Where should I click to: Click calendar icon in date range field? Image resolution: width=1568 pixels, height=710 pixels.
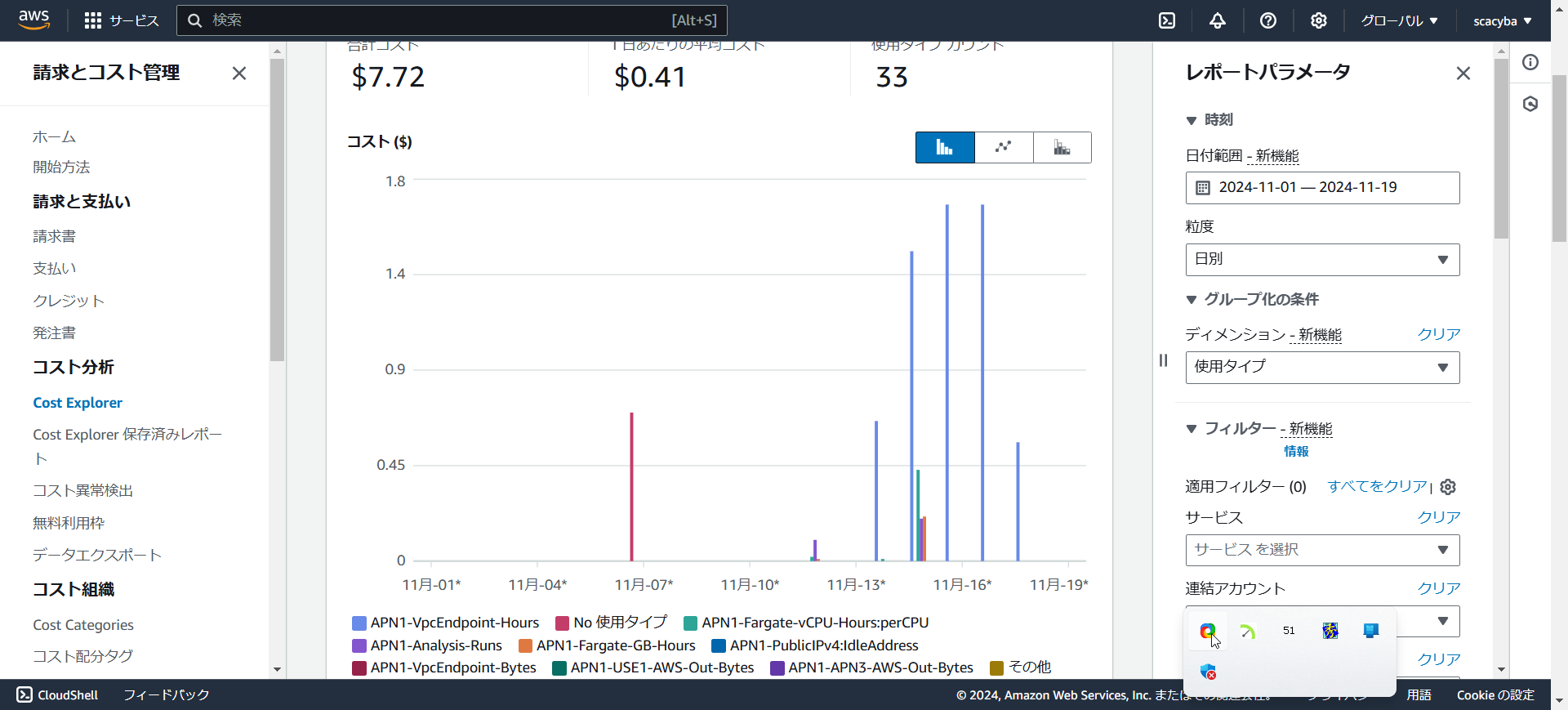pyautogui.click(x=1203, y=188)
